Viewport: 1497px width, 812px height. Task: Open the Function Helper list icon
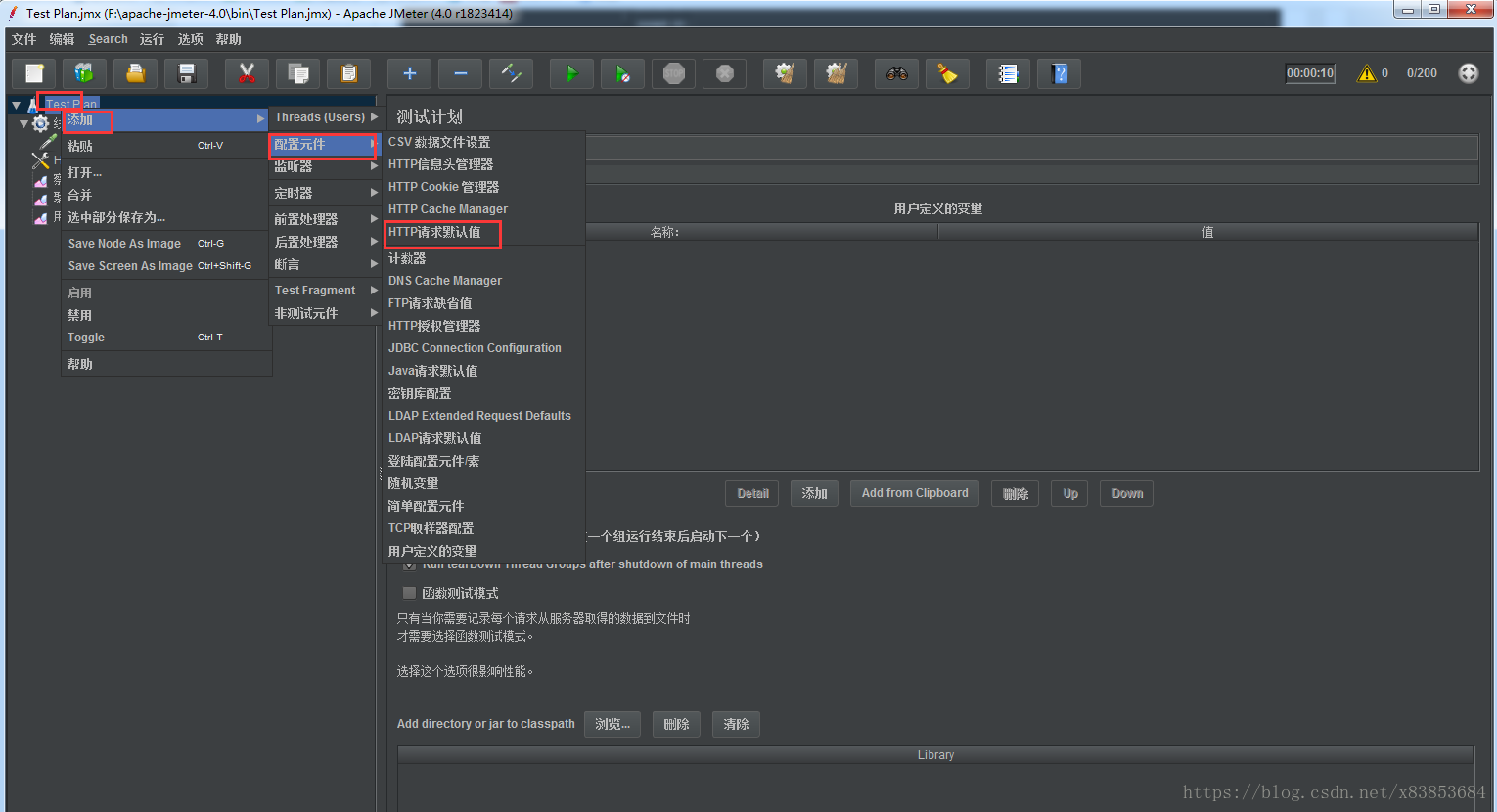tap(1008, 73)
